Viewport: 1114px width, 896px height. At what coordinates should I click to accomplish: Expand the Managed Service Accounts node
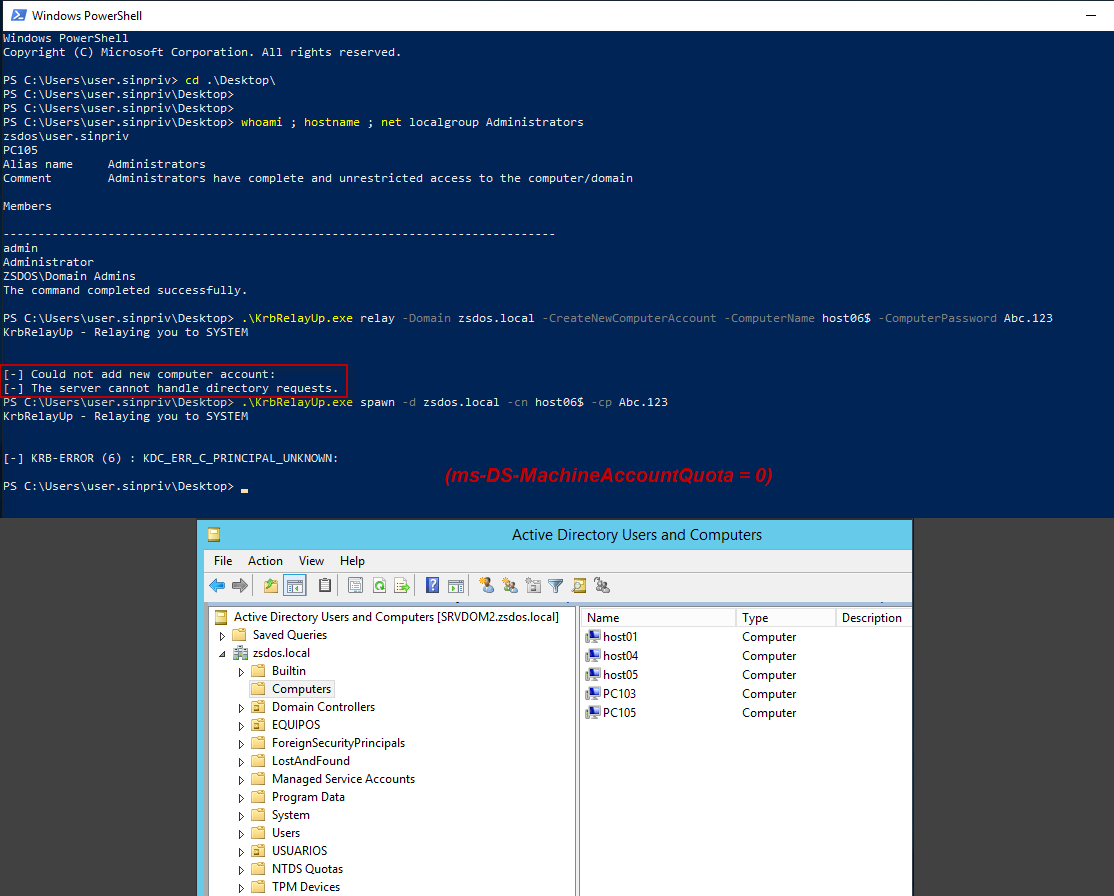tap(242, 779)
